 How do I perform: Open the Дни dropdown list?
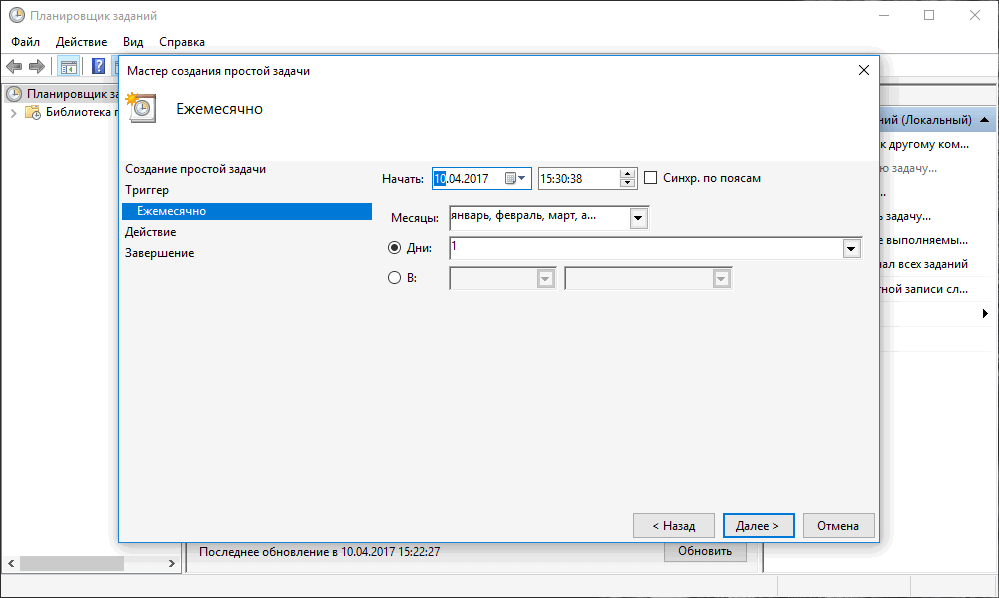click(851, 248)
